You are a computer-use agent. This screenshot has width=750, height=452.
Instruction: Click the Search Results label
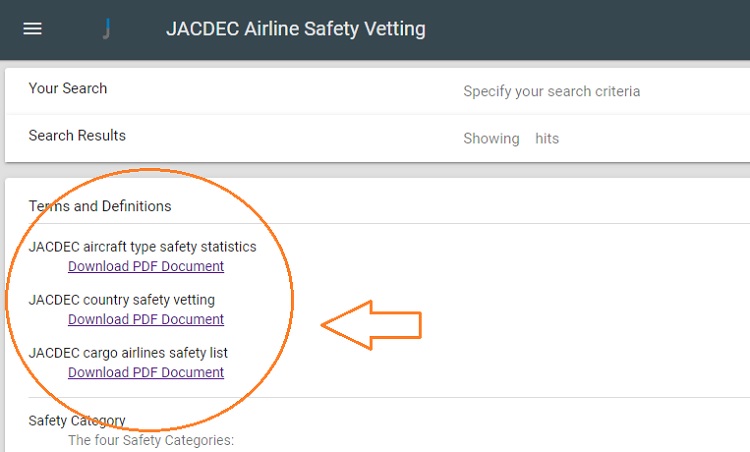tap(77, 135)
